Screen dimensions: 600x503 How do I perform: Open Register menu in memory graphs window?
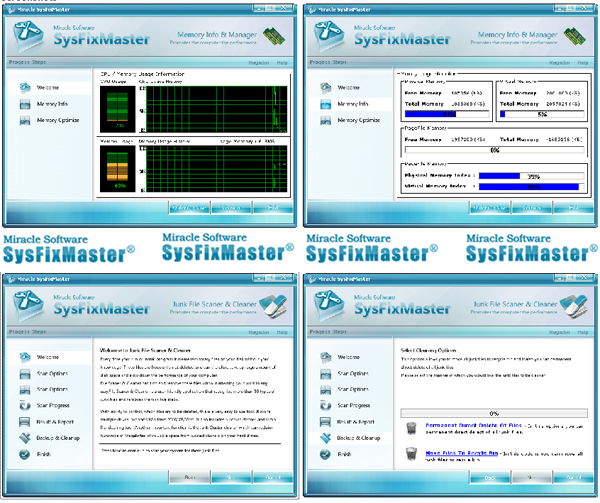pyautogui.click(x=259, y=63)
